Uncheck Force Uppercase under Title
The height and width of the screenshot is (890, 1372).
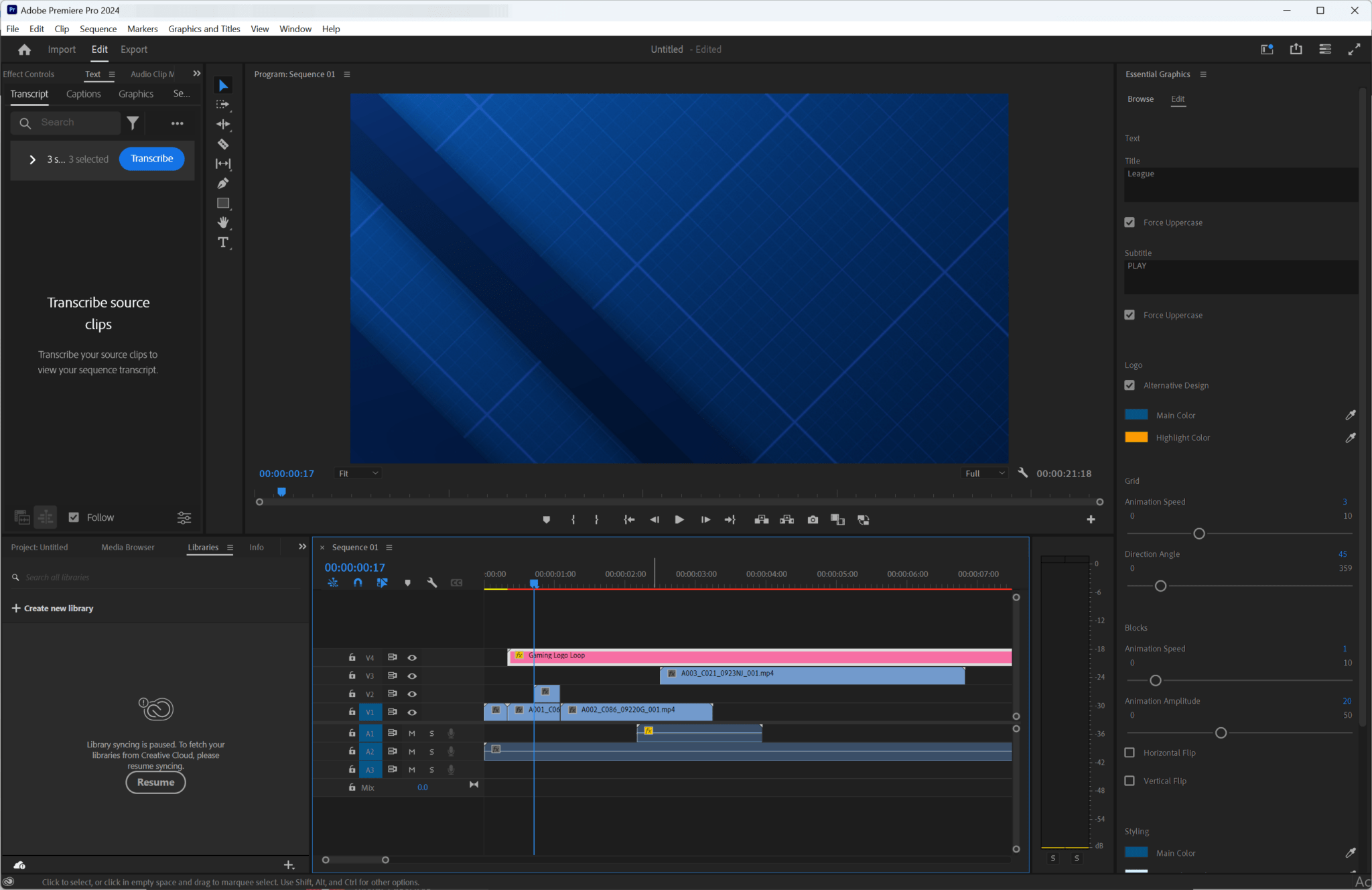coord(1129,222)
